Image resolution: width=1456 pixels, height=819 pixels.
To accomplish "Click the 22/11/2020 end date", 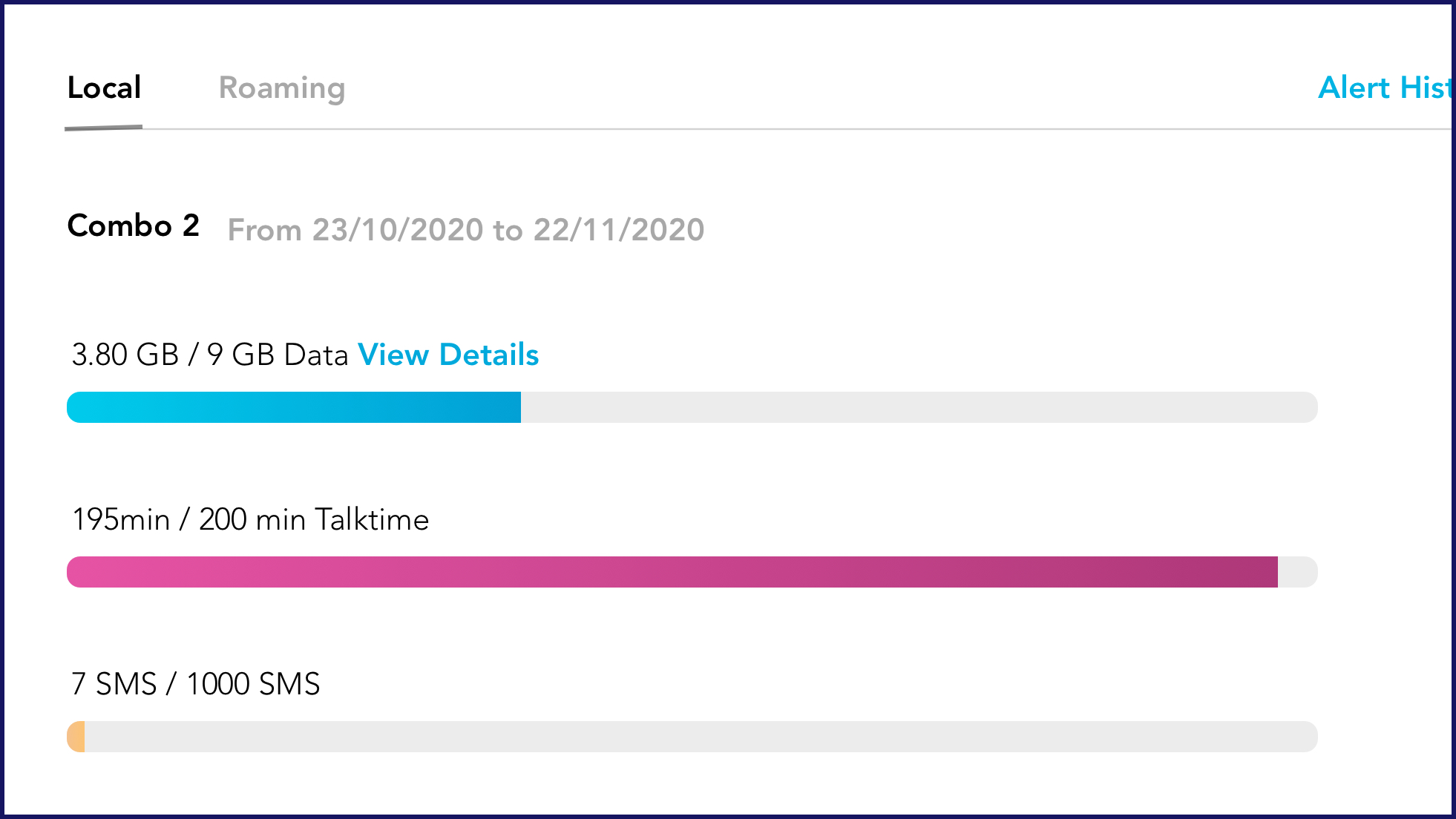I will [x=619, y=230].
